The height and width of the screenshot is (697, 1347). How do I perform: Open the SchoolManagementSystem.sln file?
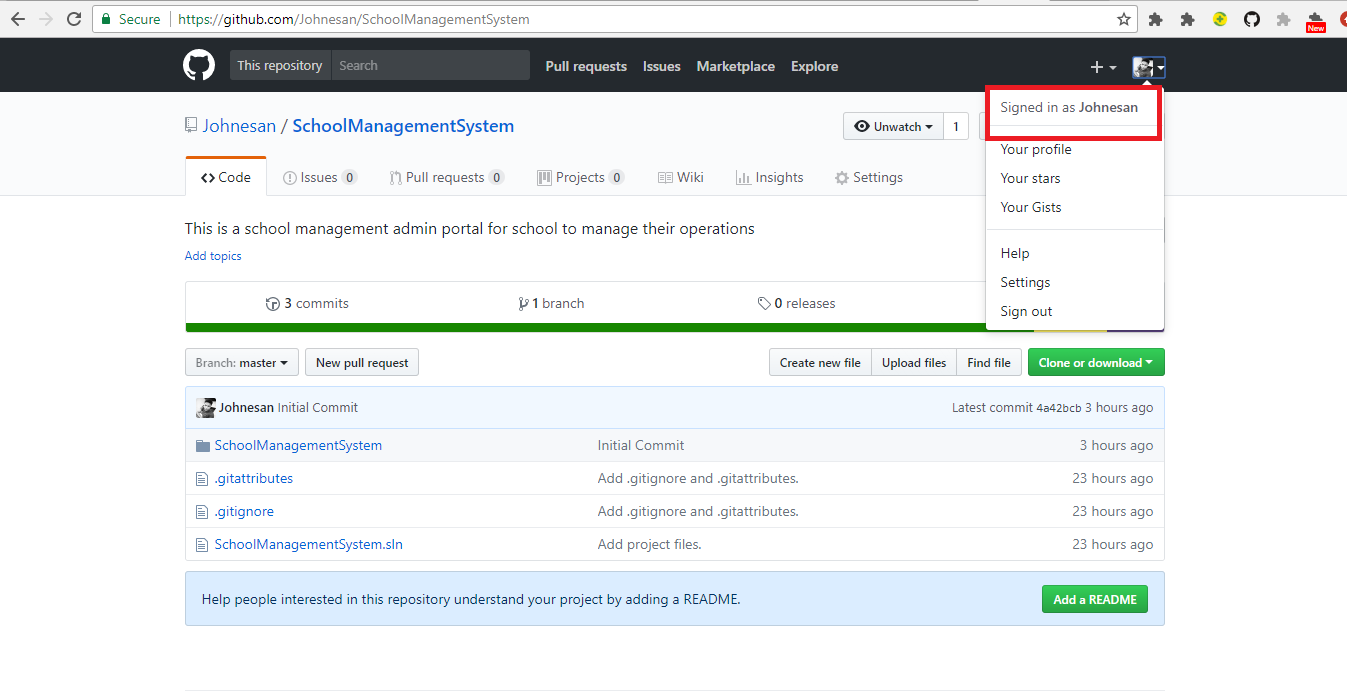(309, 545)
